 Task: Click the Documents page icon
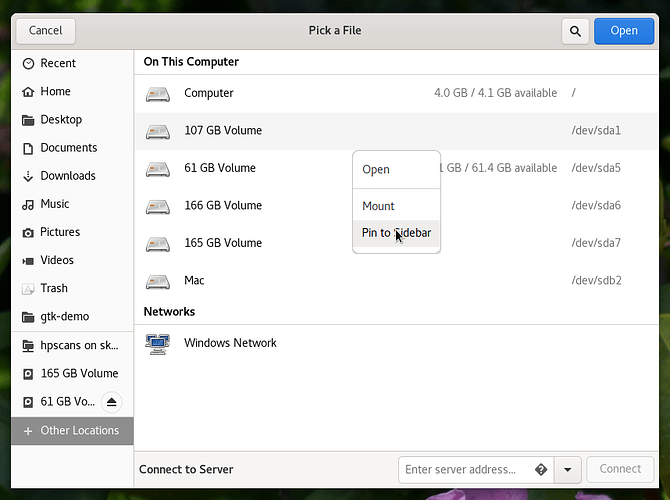coord(28,148)
